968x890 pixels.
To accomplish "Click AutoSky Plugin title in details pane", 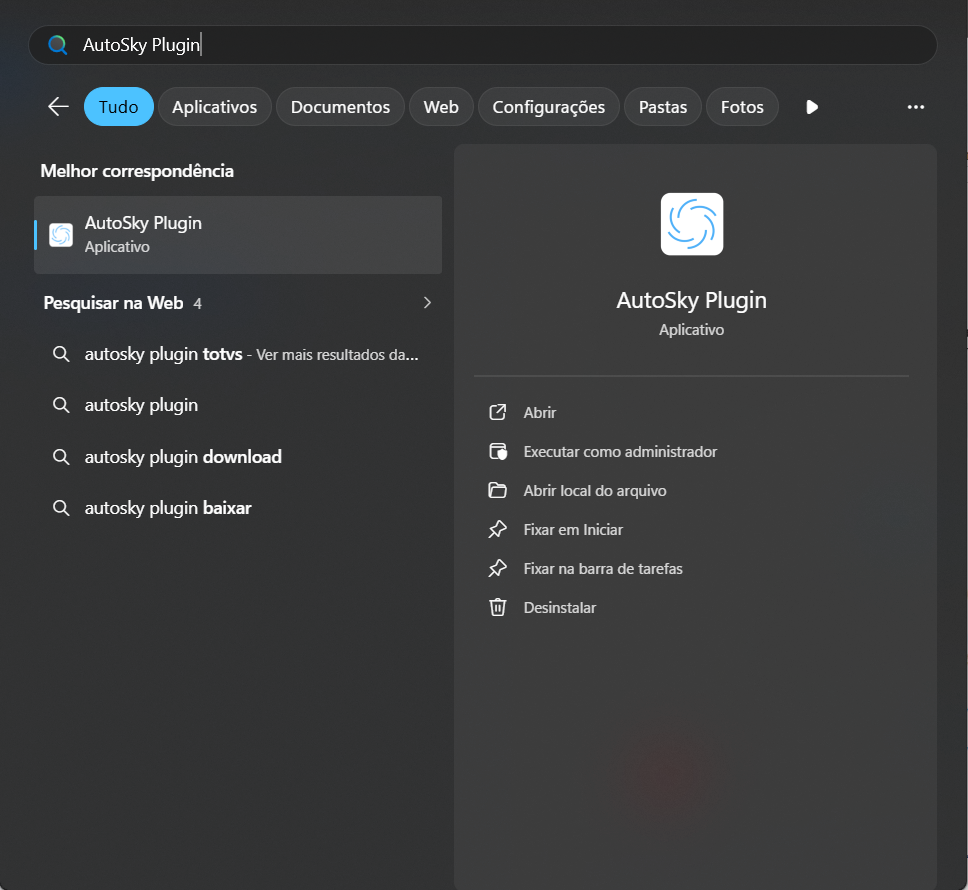I will coord(691,301).
